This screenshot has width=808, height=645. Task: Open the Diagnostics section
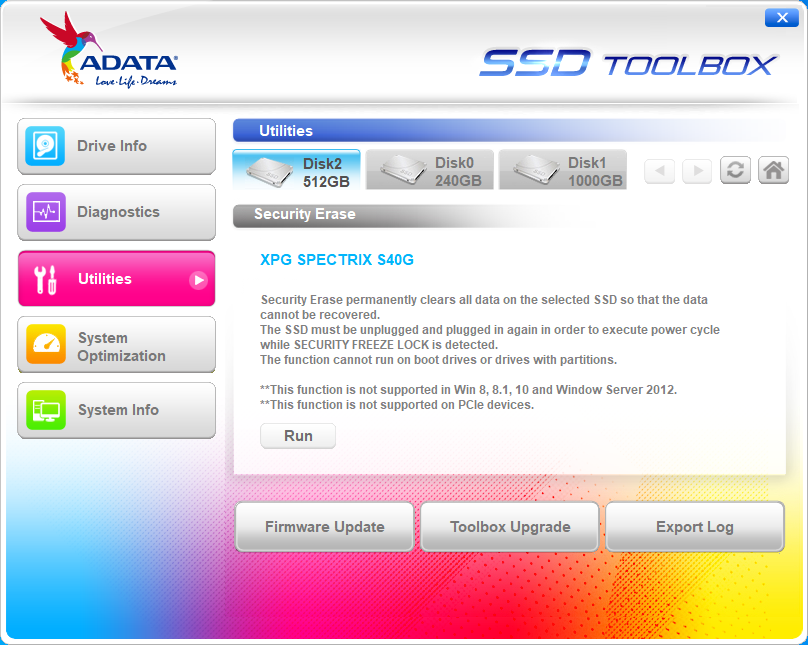[x=116, y=212]
